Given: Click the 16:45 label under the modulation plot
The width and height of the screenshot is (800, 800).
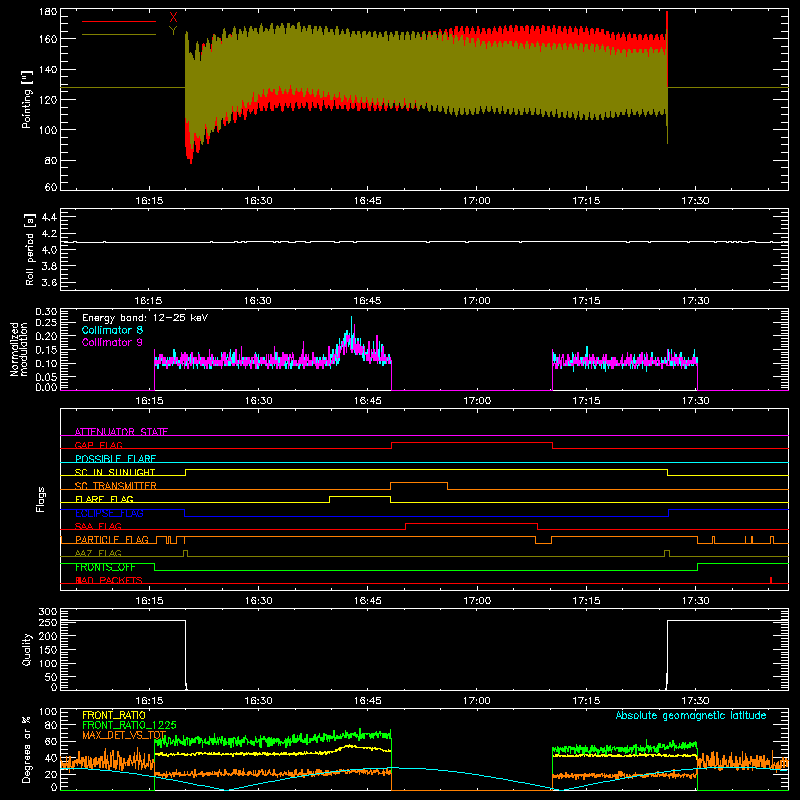Looking at the screenshot, I should [367, 401].
